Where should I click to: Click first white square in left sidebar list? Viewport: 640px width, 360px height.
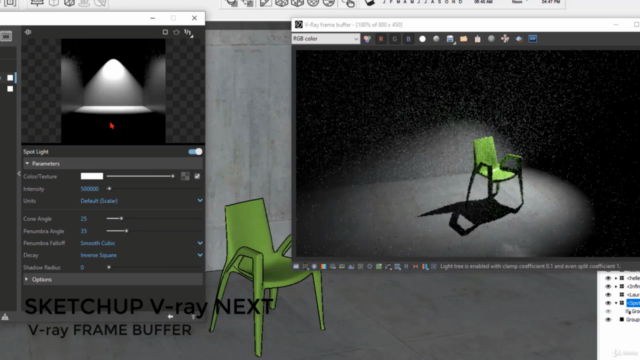(10, 78)
